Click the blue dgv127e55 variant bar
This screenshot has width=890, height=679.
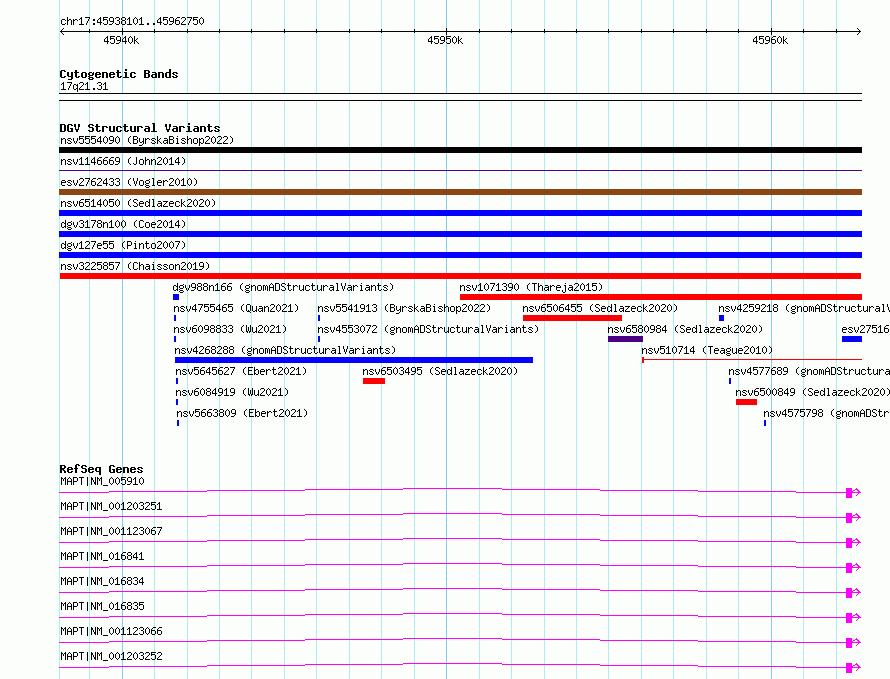click(460, 255)
